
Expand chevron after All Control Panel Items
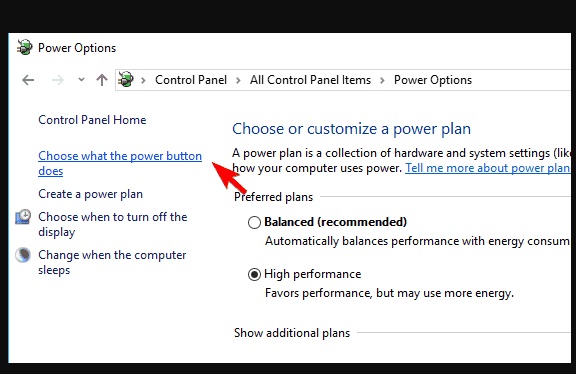(x=382, y=80)
